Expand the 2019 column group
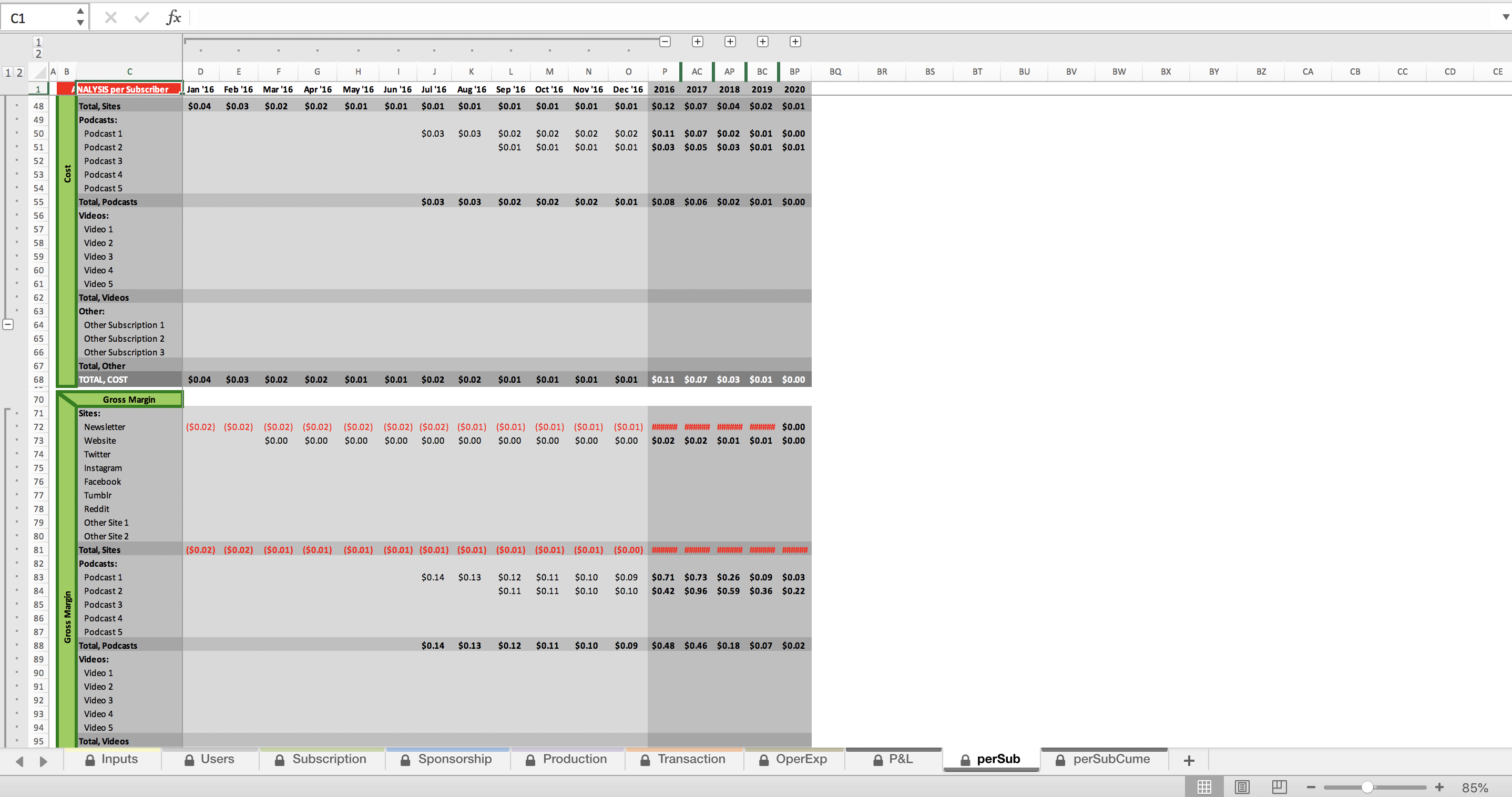1512x797 pixels. 762,42
